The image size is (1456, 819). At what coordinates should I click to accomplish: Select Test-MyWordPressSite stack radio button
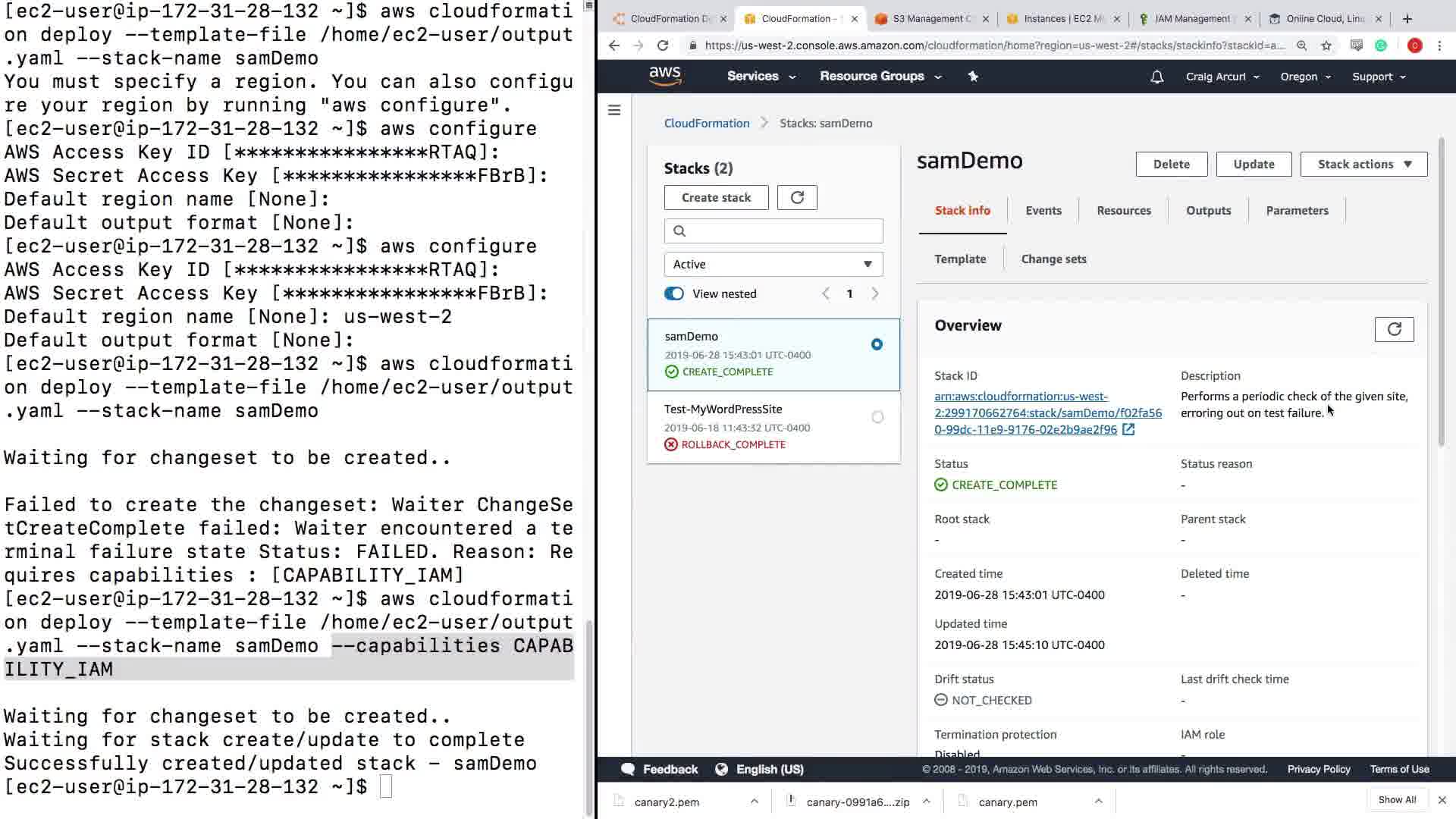pos(877,417)
